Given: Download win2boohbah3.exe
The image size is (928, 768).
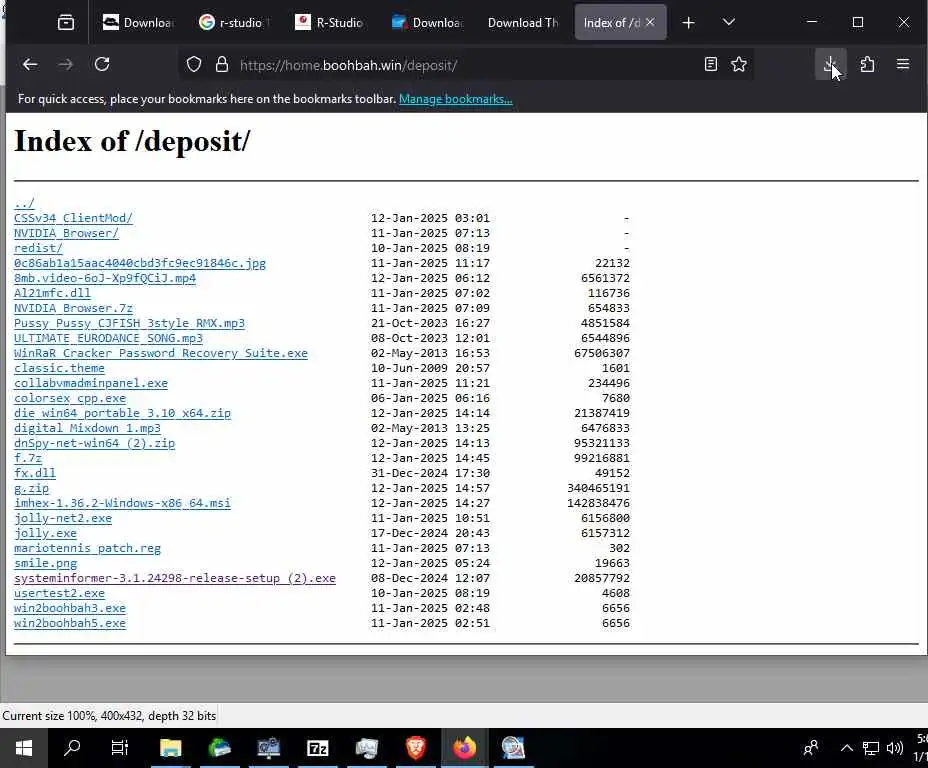Looking at the screenshot, I should pos(70,608).
